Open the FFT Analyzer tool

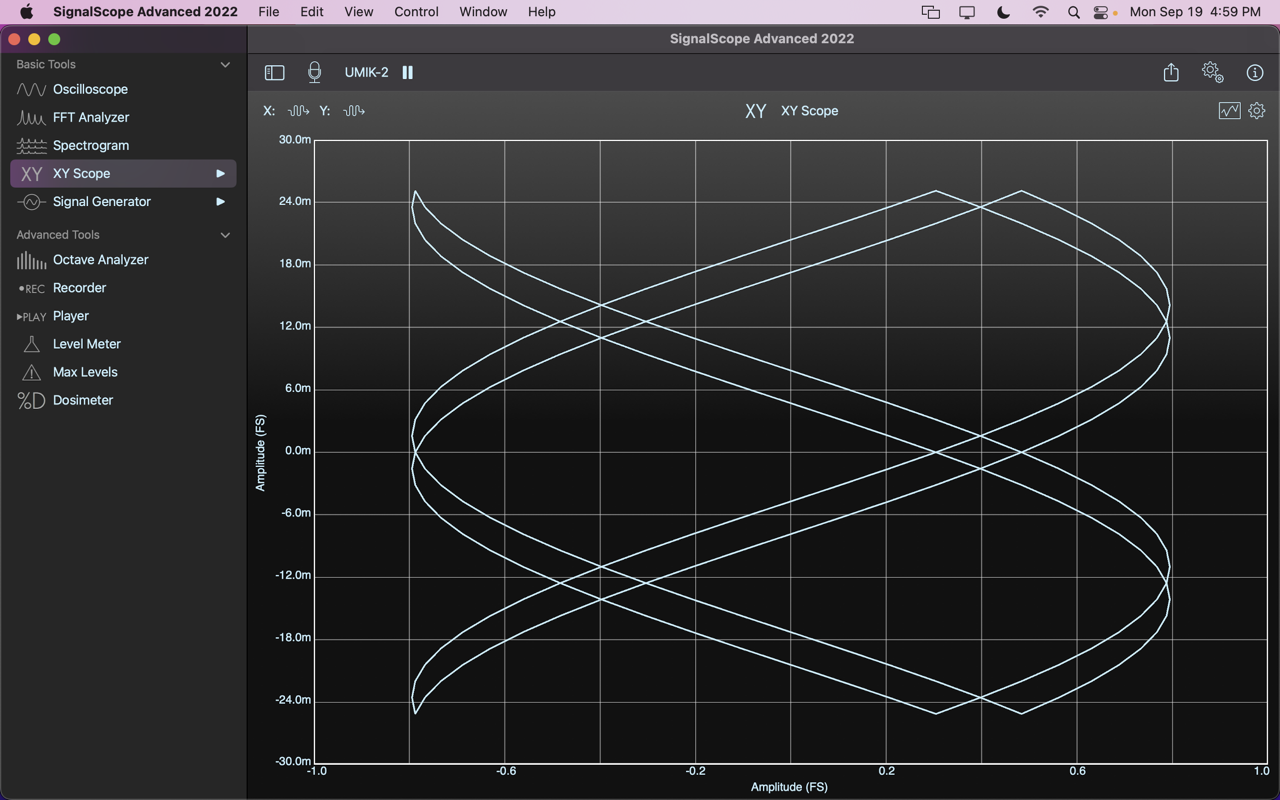coord(123,117)
